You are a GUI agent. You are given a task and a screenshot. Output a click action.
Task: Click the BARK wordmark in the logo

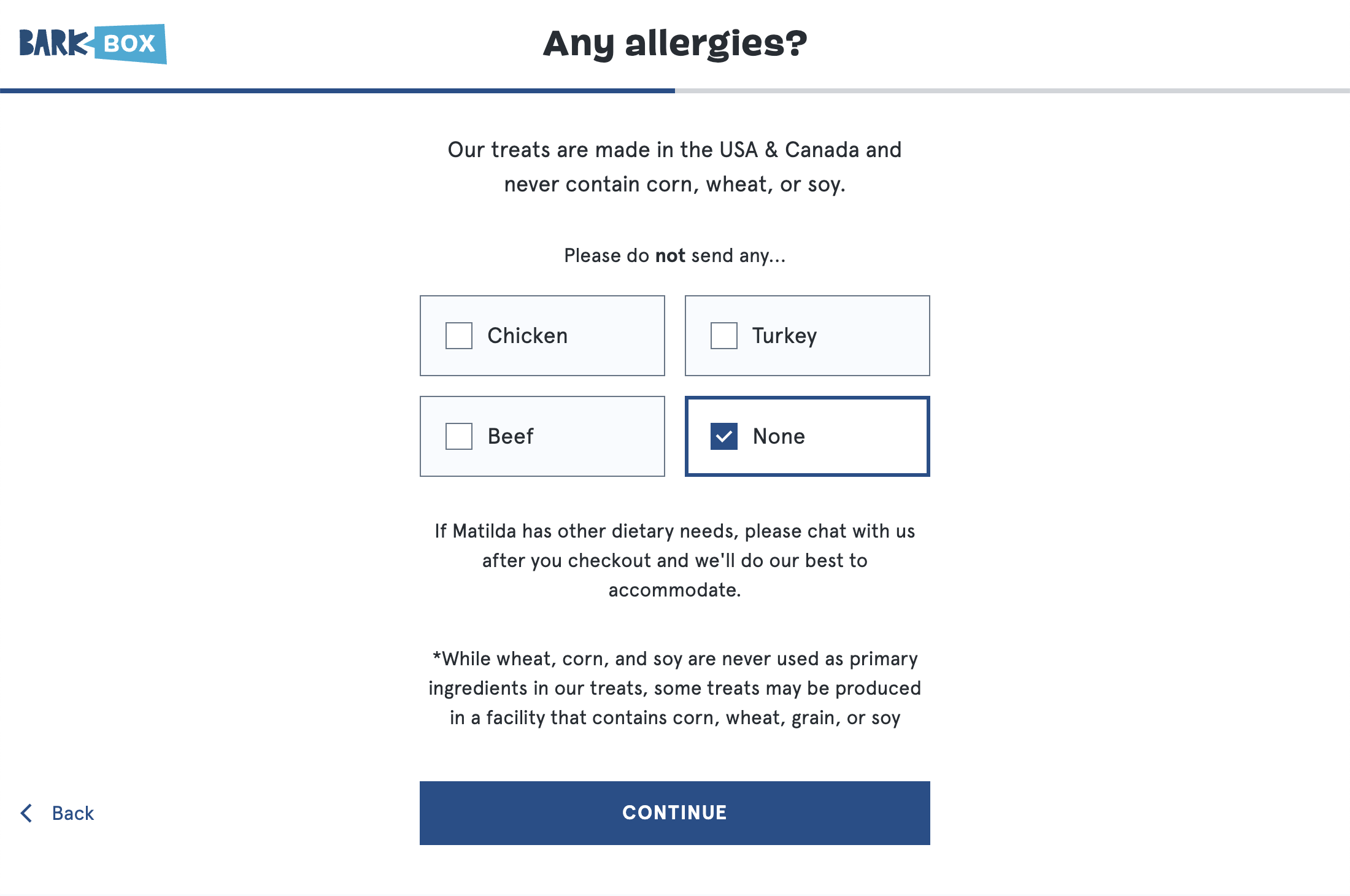tap(54, 44)
